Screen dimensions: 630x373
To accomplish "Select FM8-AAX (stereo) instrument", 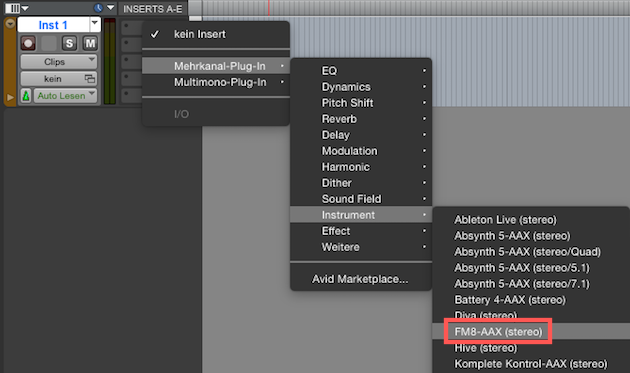I will point(498,332).
